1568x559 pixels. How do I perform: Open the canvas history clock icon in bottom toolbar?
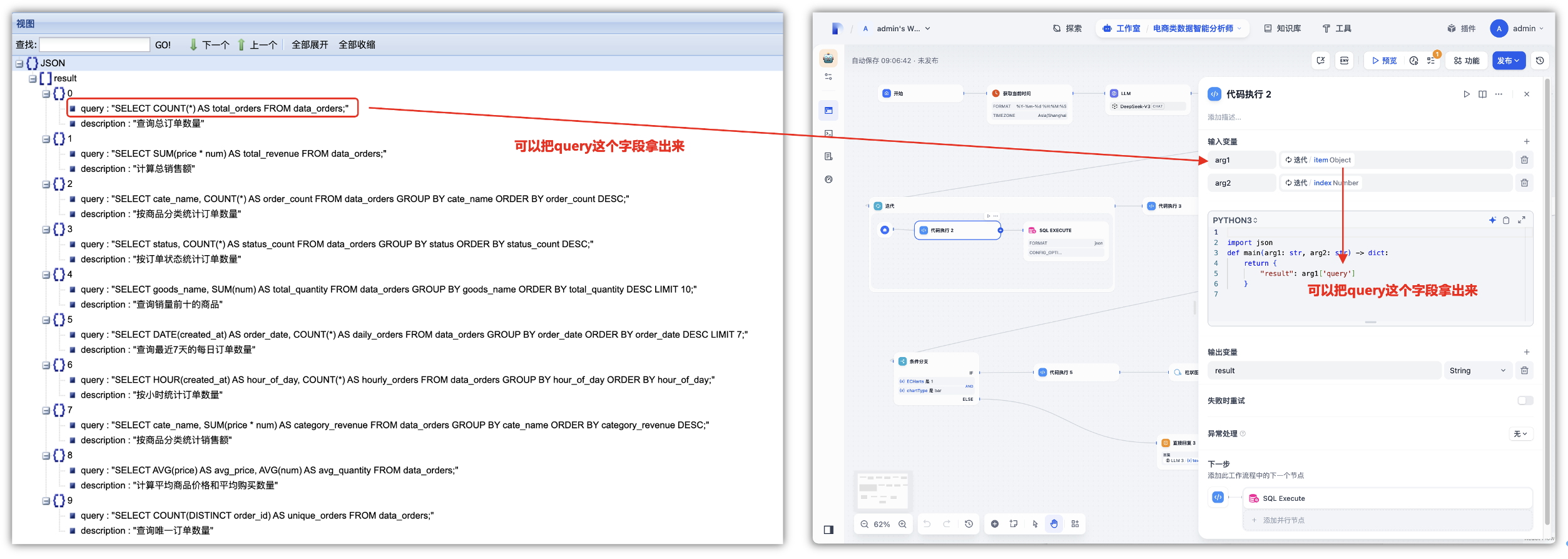(969, 524)
